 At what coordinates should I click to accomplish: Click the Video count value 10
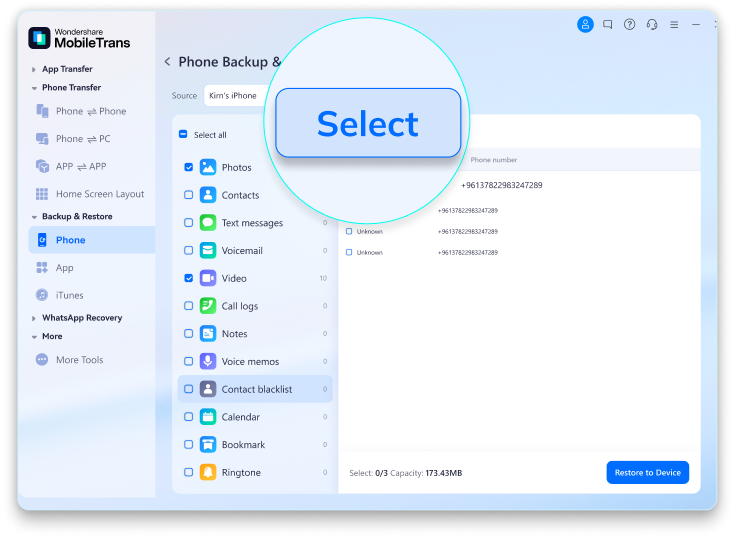(323, 278)
